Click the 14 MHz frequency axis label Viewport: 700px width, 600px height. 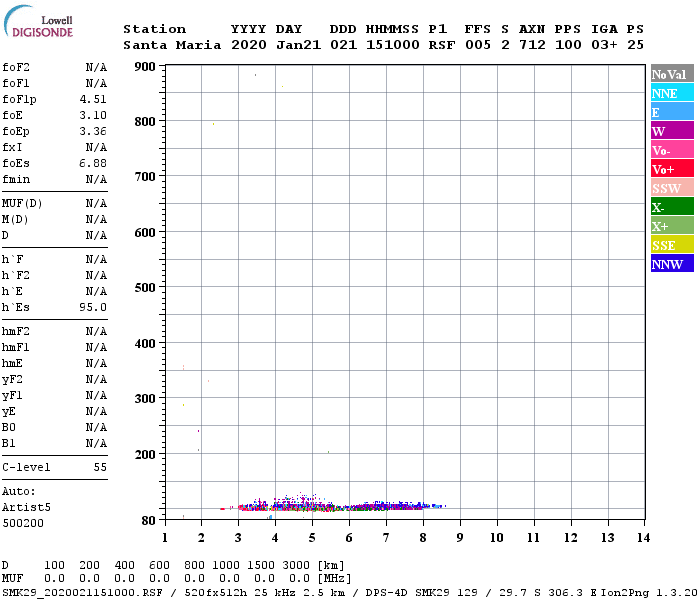click(x=643, y=538)
